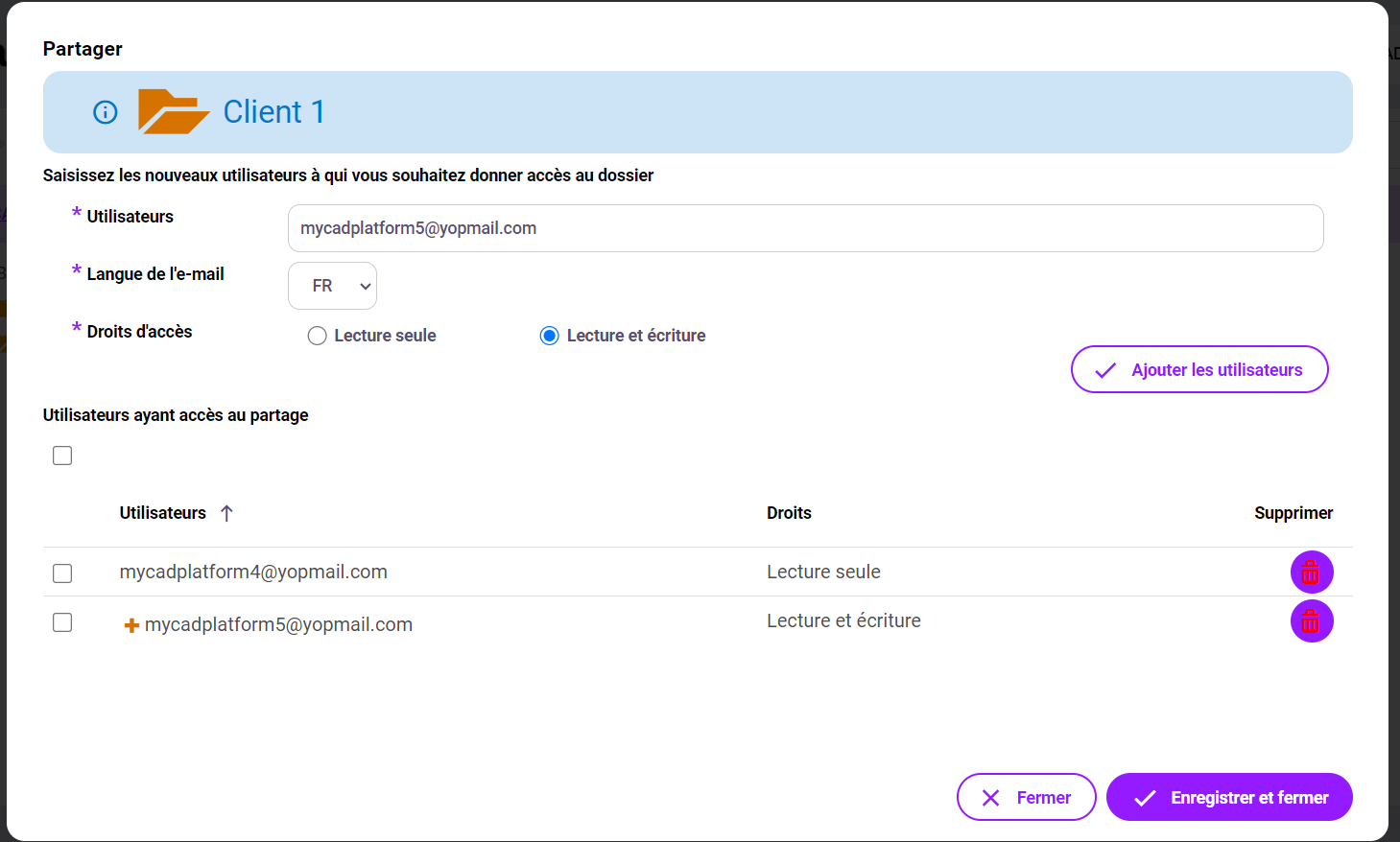Delete mycadplatform4@yopmail.com with trash icon
The height and width of the screenshot is (842, 1400).
[1311, 573]
